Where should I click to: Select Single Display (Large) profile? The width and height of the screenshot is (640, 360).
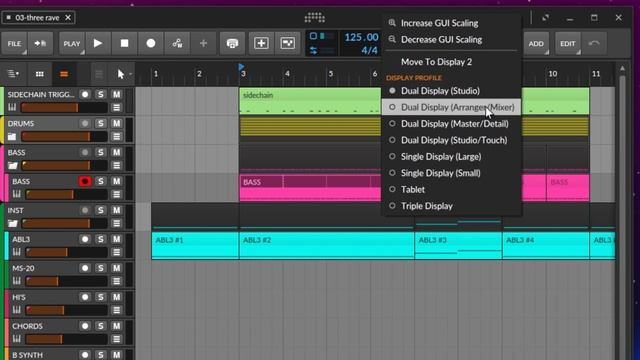(451, 157)
